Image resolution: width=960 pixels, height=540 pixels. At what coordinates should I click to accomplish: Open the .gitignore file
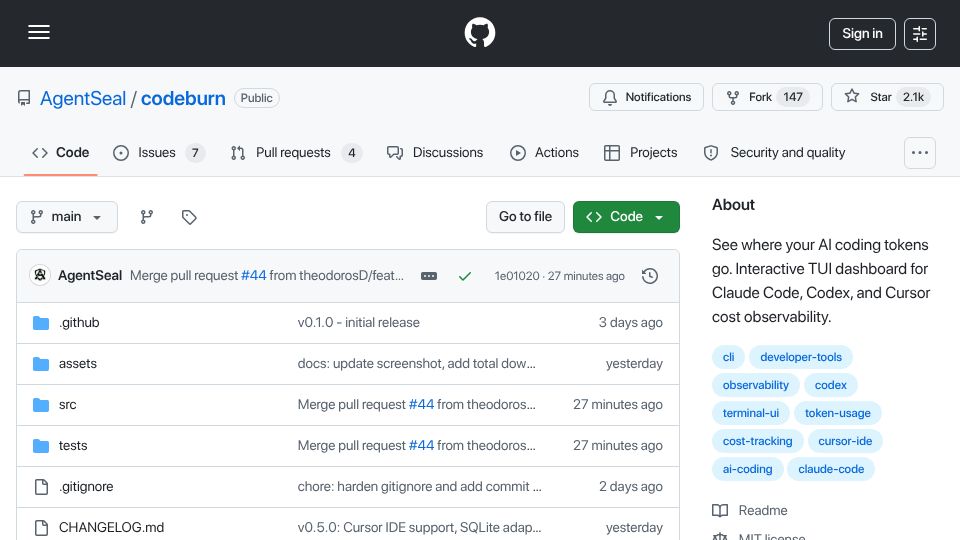coord(86,487)
